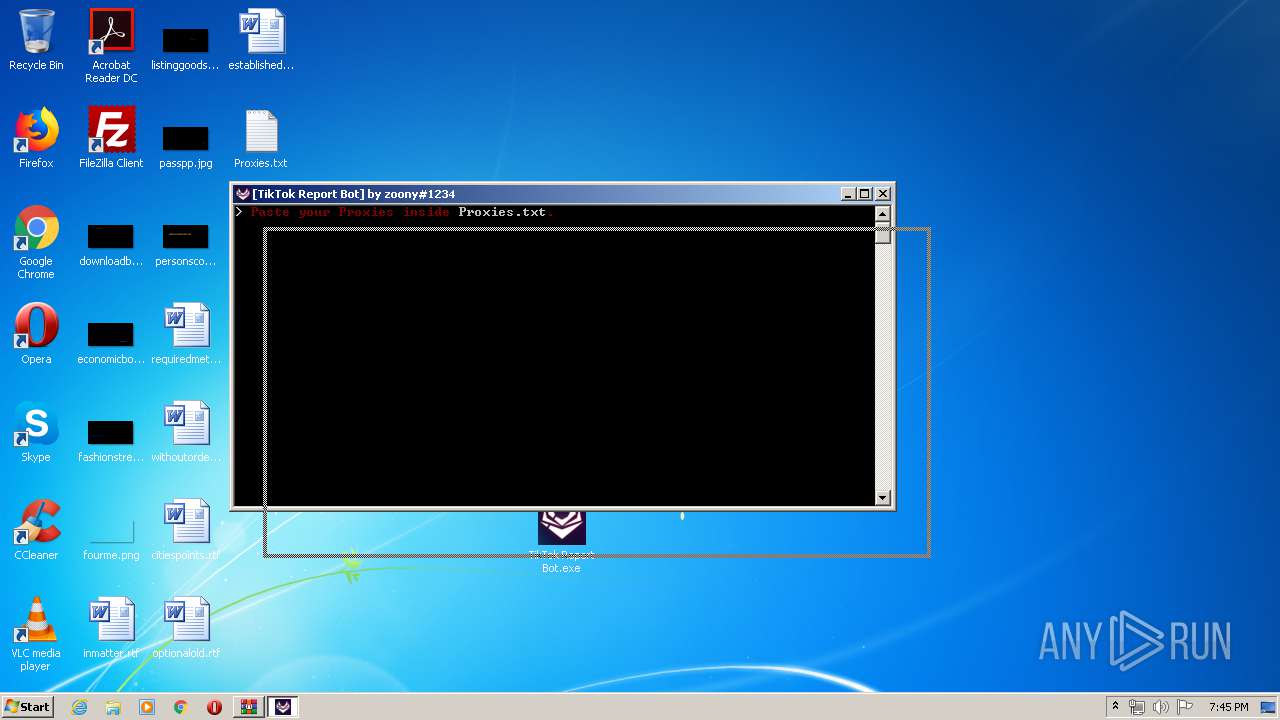The height and width of the screenshot is (720, 1280).
Task: Open Windows Media Player taskbar icon
Action: click(147, 707)
